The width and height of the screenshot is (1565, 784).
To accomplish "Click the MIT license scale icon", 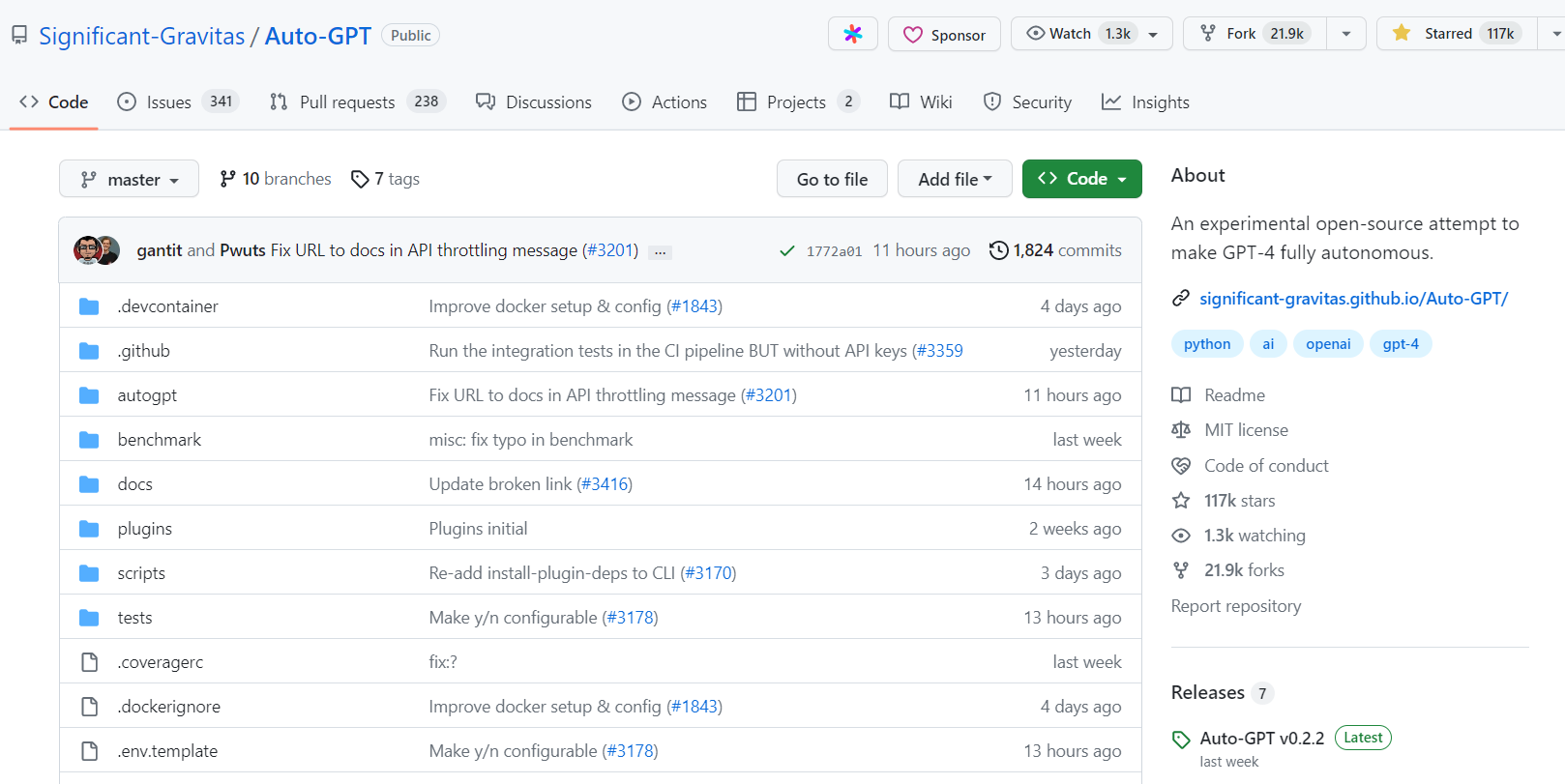I will pyautogui.click(x=1181, y=430).
